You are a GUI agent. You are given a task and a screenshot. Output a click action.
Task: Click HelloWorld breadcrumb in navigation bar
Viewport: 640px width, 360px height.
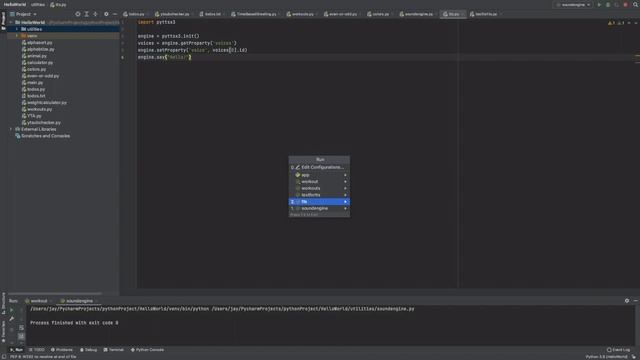[x=15, y=4]
